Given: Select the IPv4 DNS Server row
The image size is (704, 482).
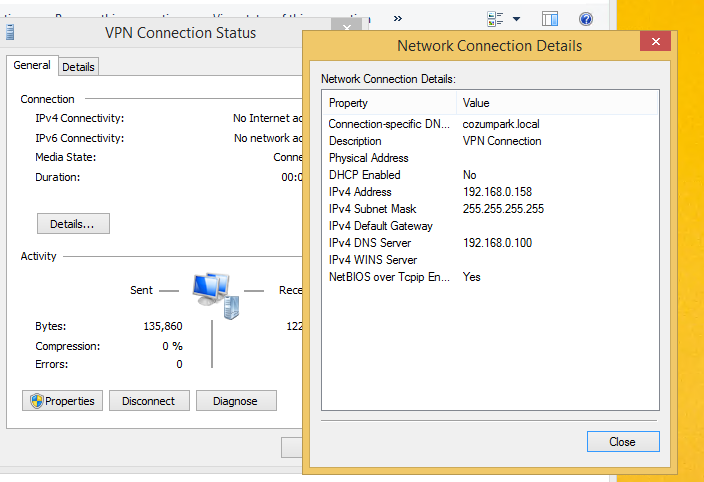Looking at the screenshot, I should pos(490,243).
